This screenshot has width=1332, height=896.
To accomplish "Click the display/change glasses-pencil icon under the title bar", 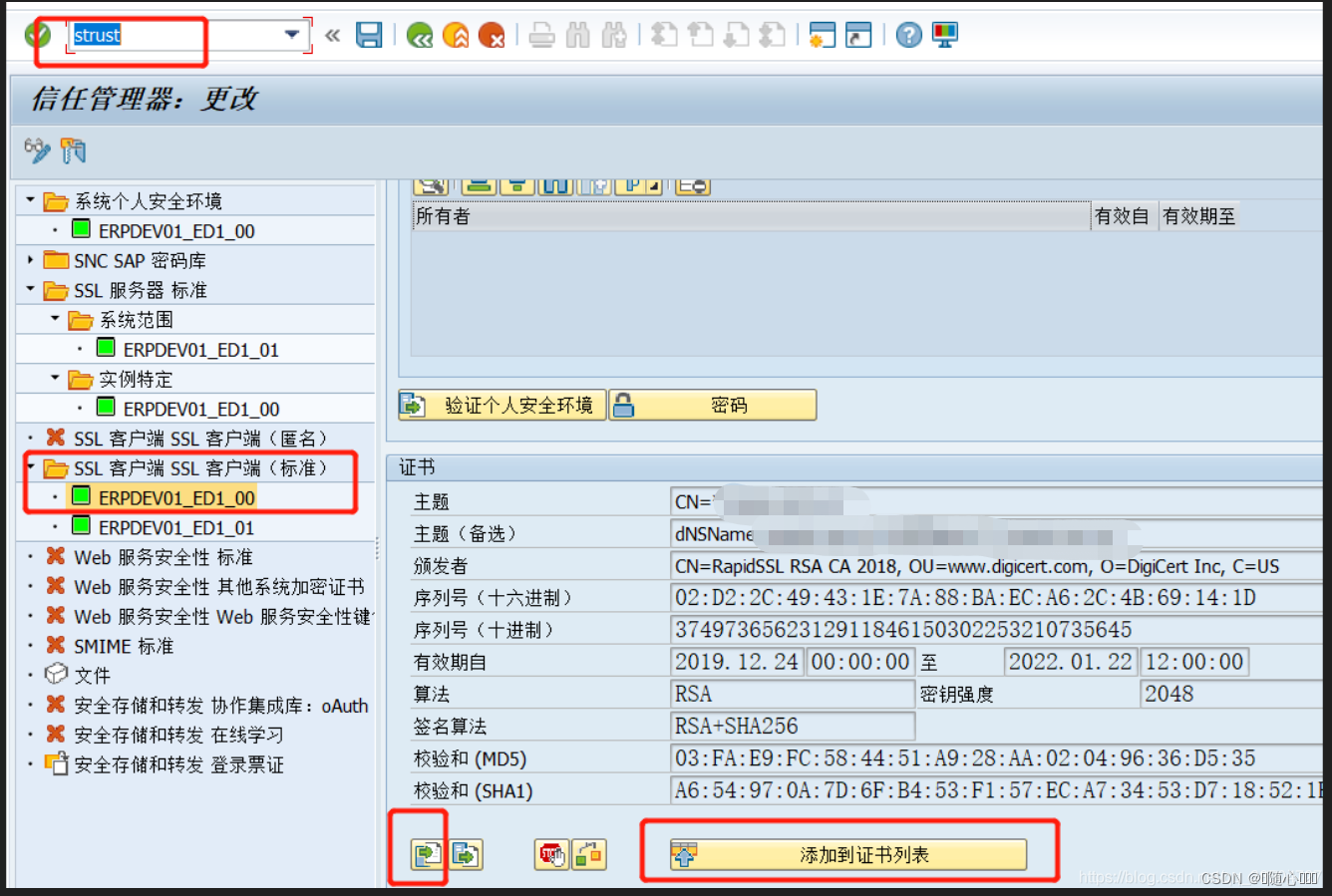I will pos(36,150).
